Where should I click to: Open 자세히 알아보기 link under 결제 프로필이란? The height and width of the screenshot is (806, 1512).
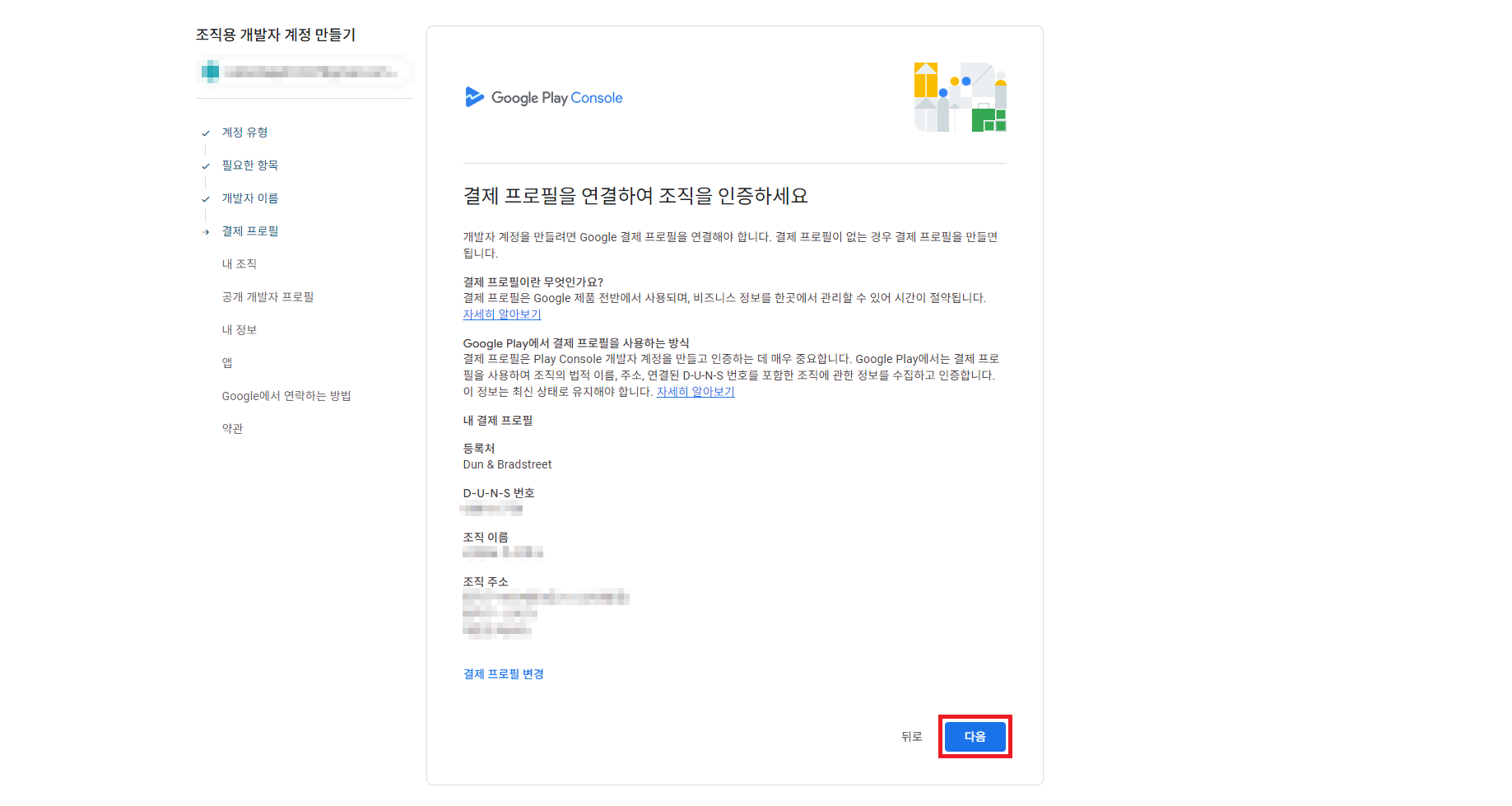502,314
